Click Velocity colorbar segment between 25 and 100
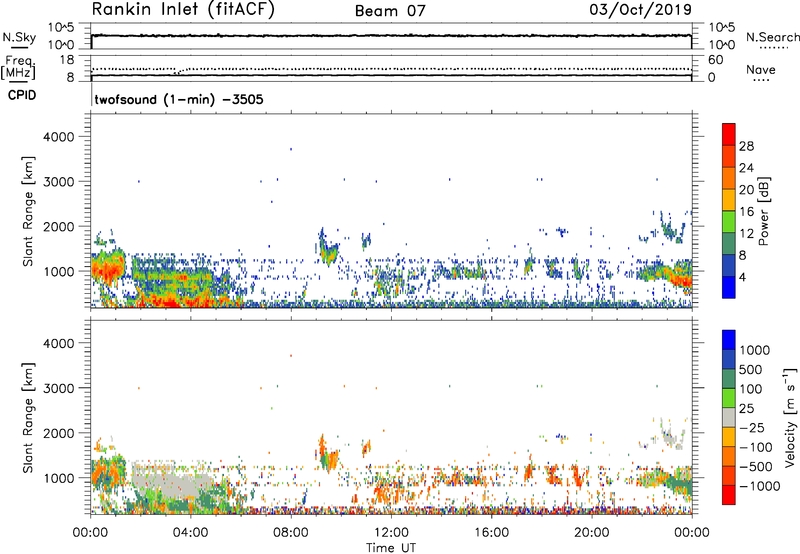 [729, 398]
